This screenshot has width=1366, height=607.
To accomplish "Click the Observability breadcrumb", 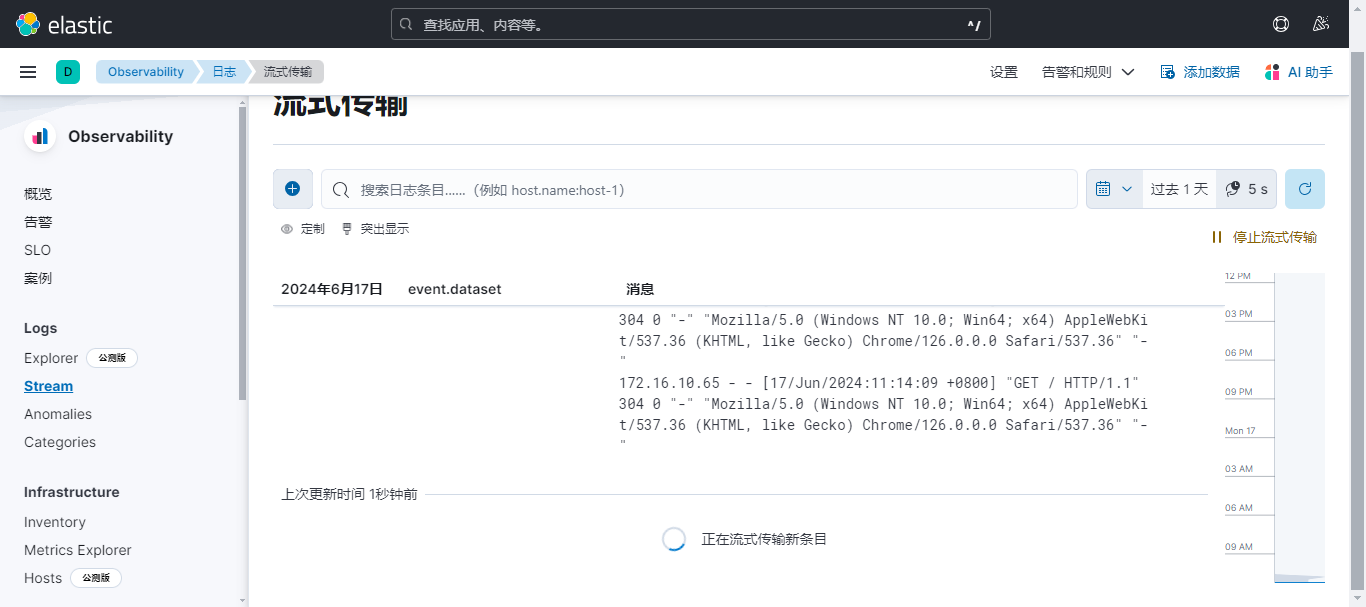I will click(146, 72).
